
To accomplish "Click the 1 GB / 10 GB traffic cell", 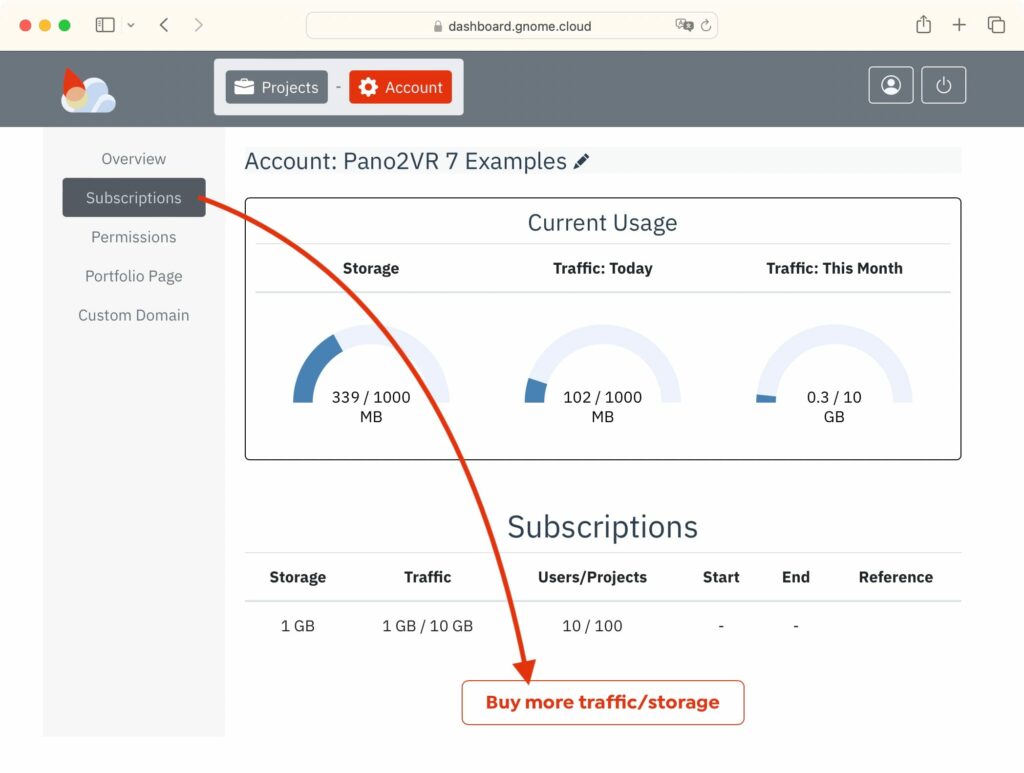I will click(427, 625).
